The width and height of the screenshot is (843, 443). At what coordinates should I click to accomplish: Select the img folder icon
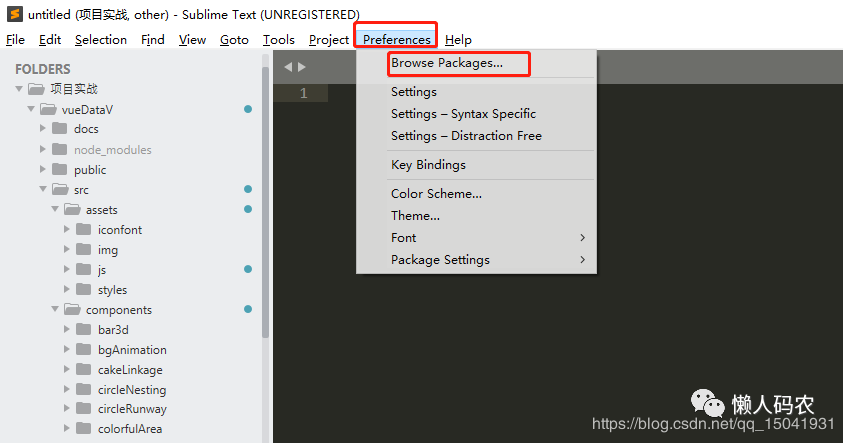click(x=83, y=249)
